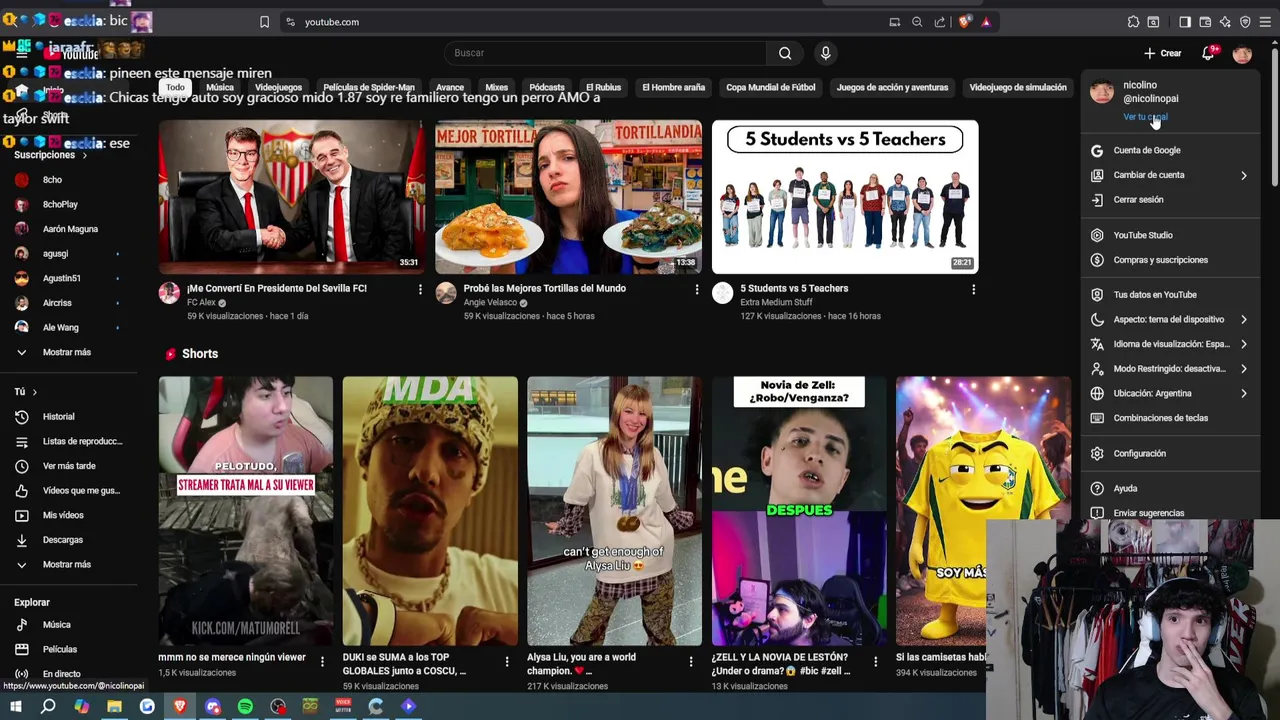This screenshot has height=720, width=1280.
Task: Expand Mostrar más under subscriptions
Action: [x=66, y=352]
